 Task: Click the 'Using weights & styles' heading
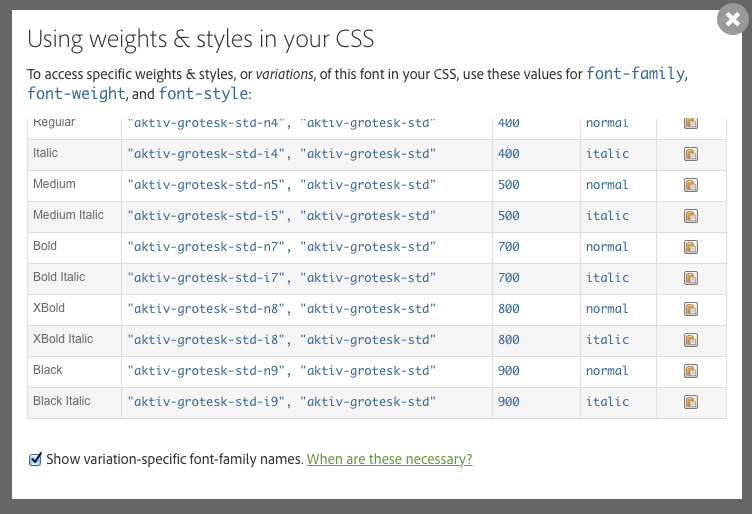pos(200,39)
